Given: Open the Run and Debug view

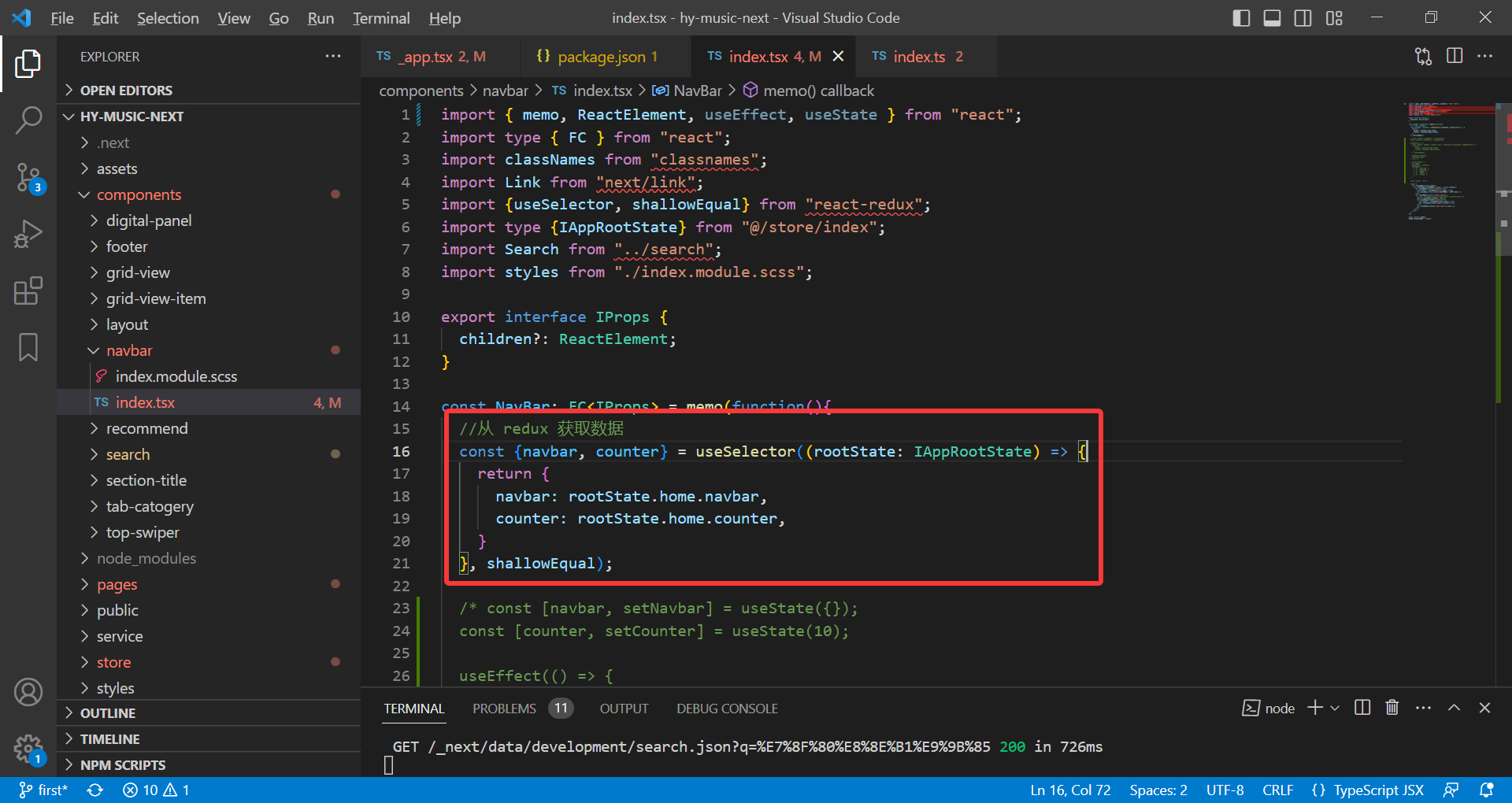Looking at the screenshot, I should tap(28, 235).
